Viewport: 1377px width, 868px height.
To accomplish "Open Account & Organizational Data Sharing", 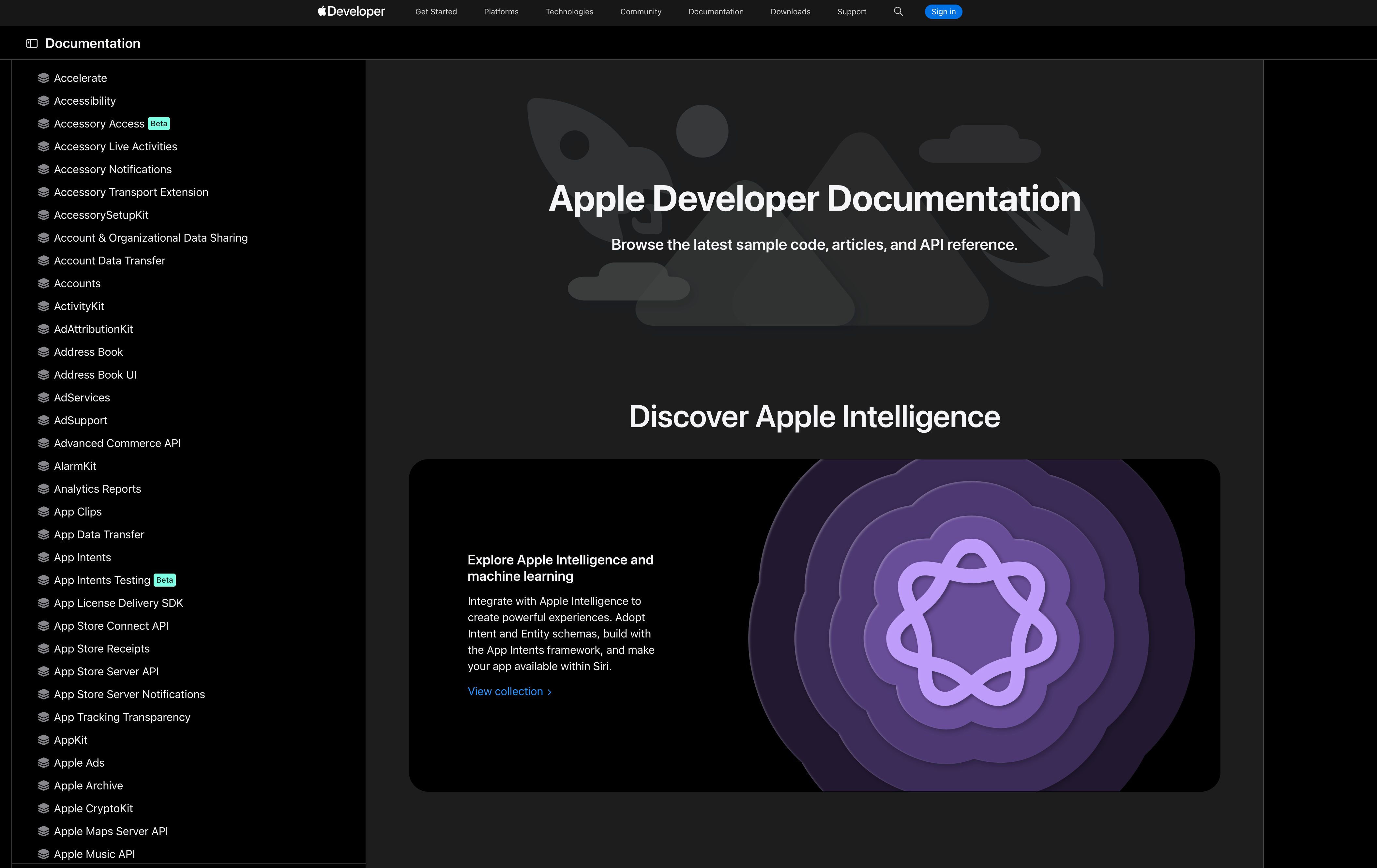I will [151, 238].
